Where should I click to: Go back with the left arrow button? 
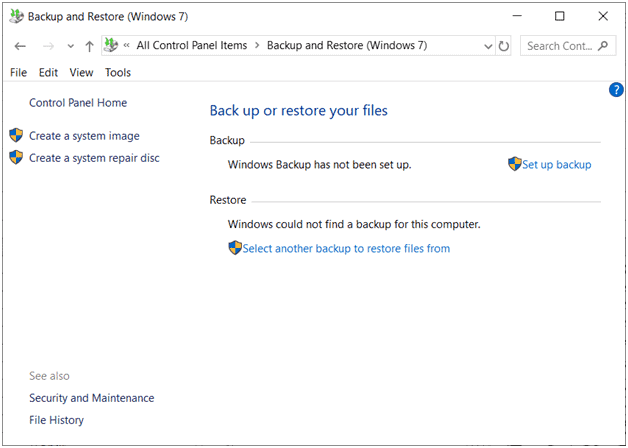[x=20, y=46]
